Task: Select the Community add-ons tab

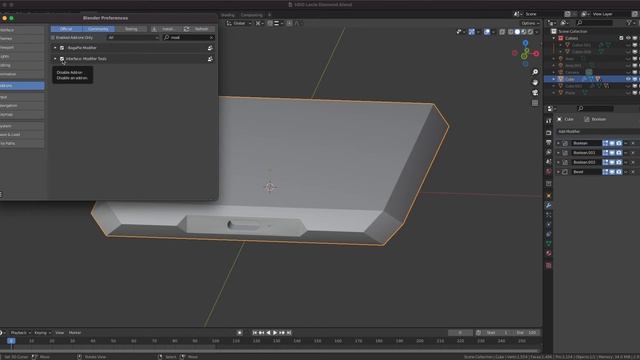Action: (98, 29)
